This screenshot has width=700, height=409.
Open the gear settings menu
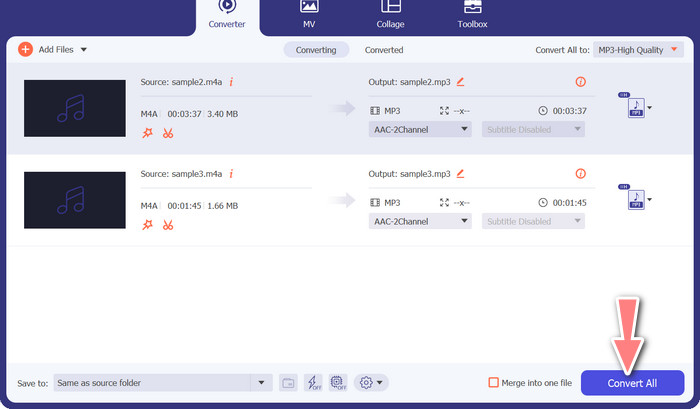(371, 383)
